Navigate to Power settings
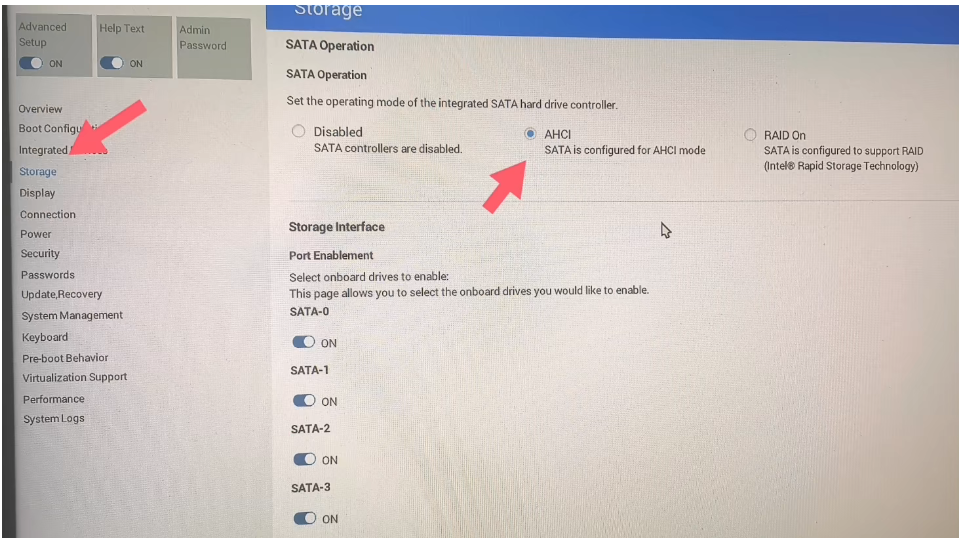Viewport: 959px width, 538px height. [36, 234]
